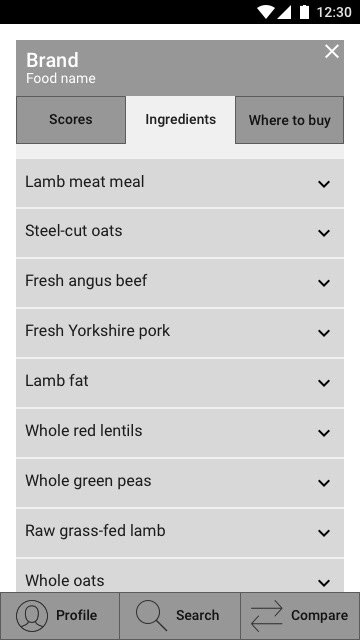Expand the Fresh Yorkshire pork chevron
Image resolution: width=360 pixels, height=640 pixels.
[x=324, y=333]
